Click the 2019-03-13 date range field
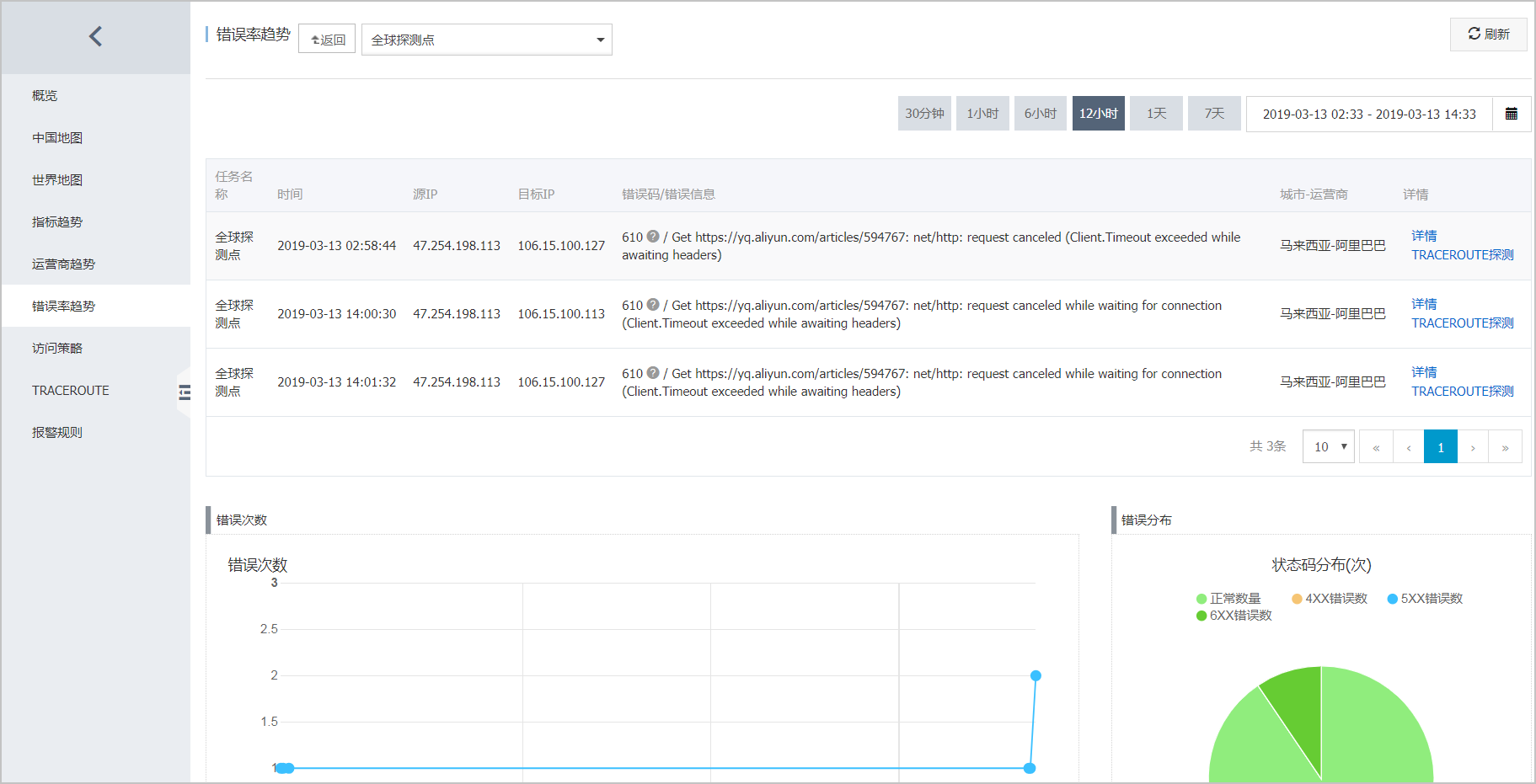 point(1369,114)
